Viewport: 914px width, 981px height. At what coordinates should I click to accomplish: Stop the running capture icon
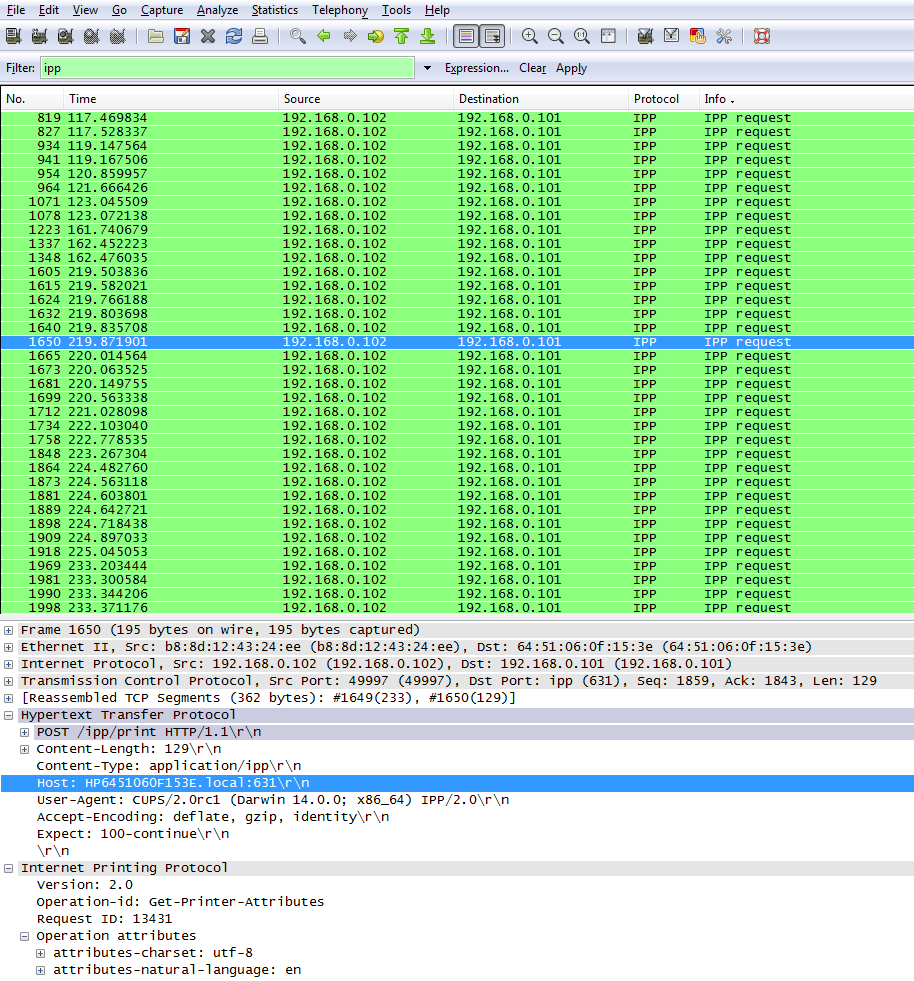[92, 36]
